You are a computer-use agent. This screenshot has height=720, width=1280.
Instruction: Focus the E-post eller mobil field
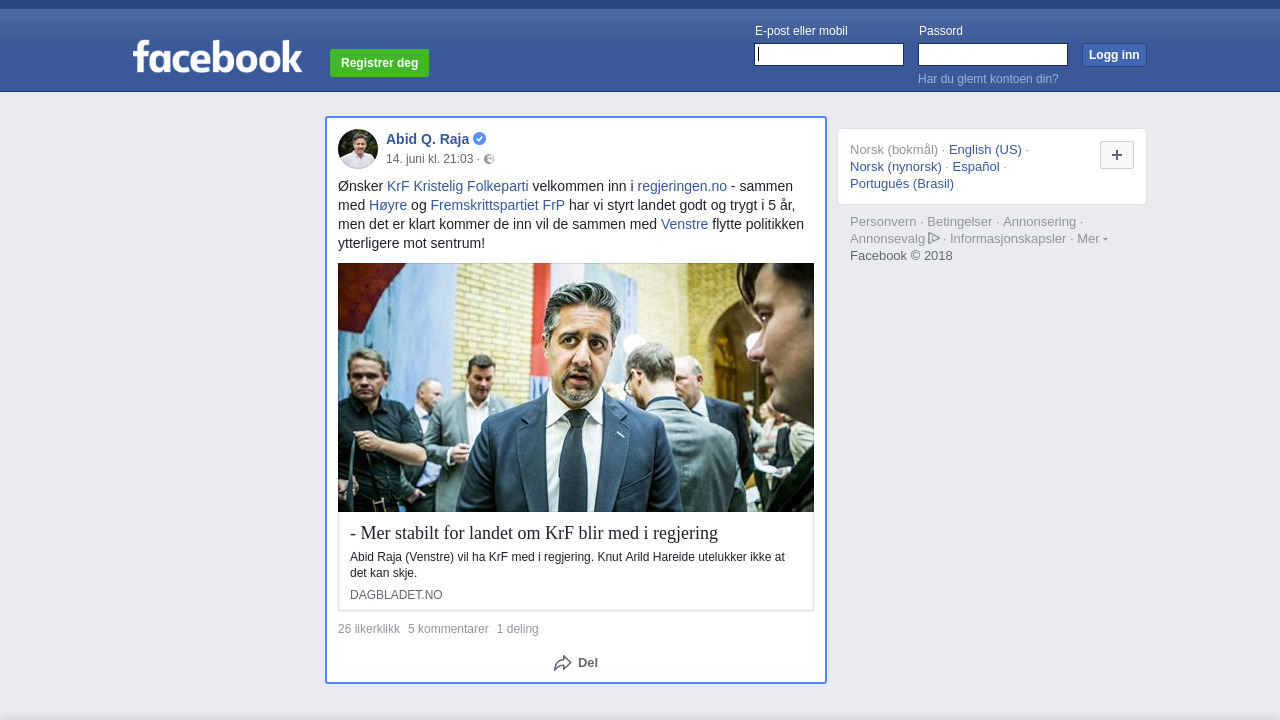[x=829, y=55]
